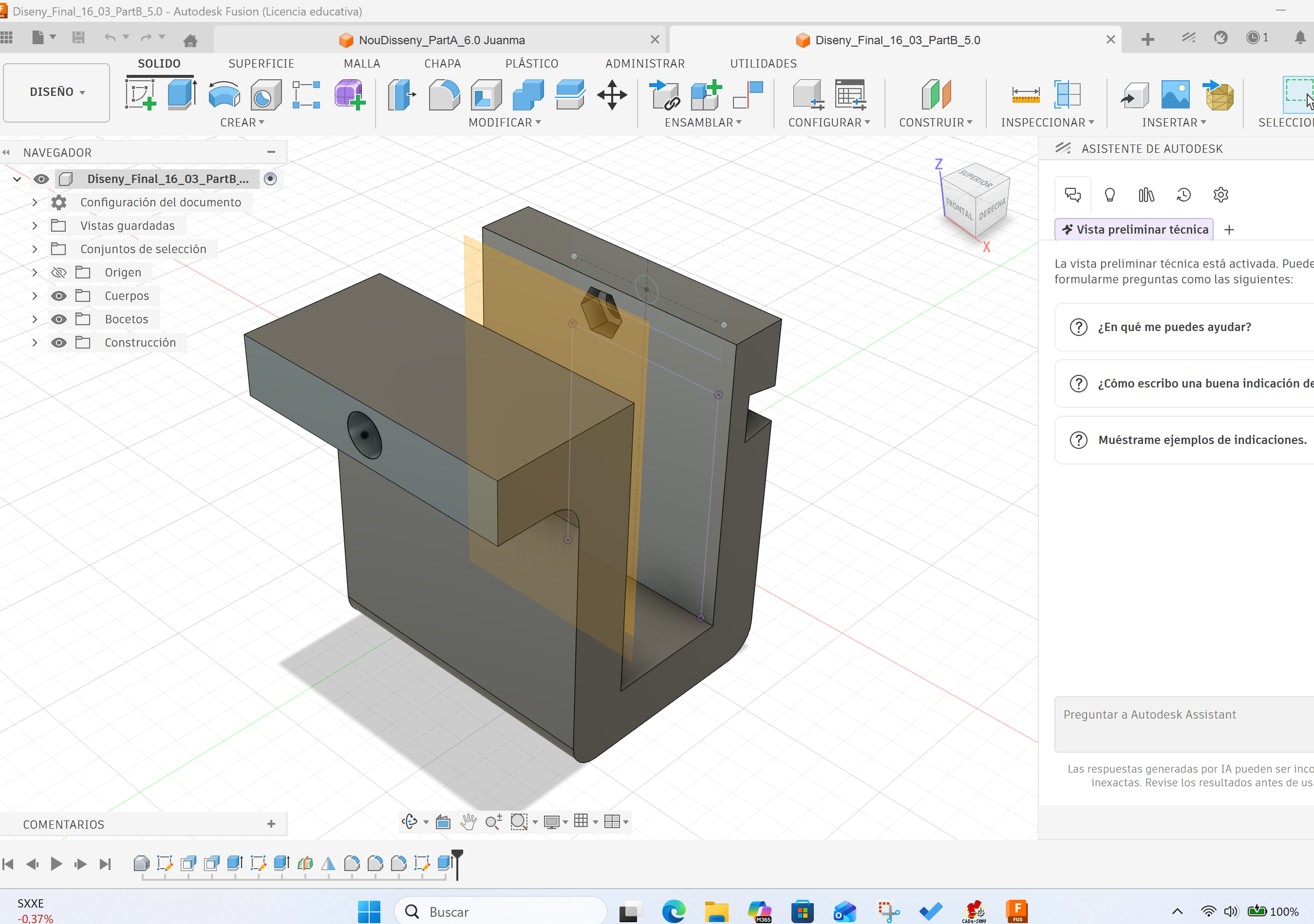Select the Pan hand tool
The image size is (1314, 924).
click(x=468, y=822)
